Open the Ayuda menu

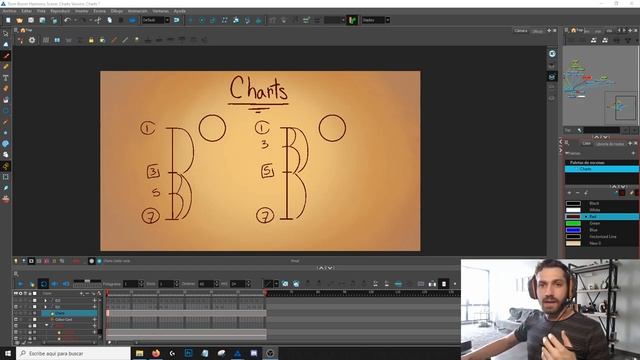coord(180,11)
